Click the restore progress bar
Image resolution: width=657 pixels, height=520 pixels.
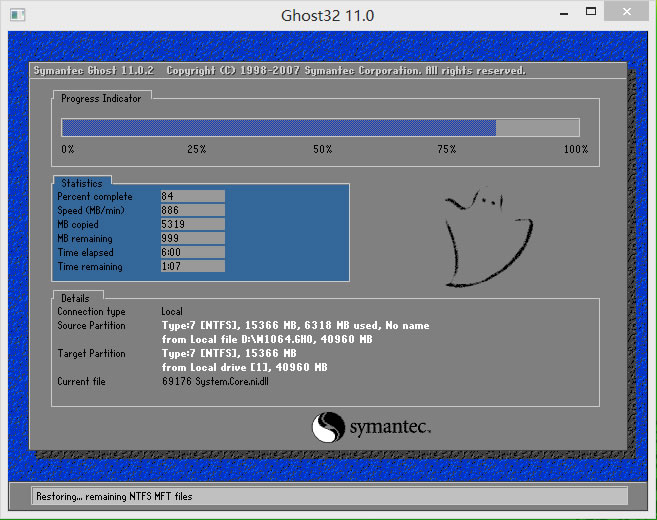point(320,127)
